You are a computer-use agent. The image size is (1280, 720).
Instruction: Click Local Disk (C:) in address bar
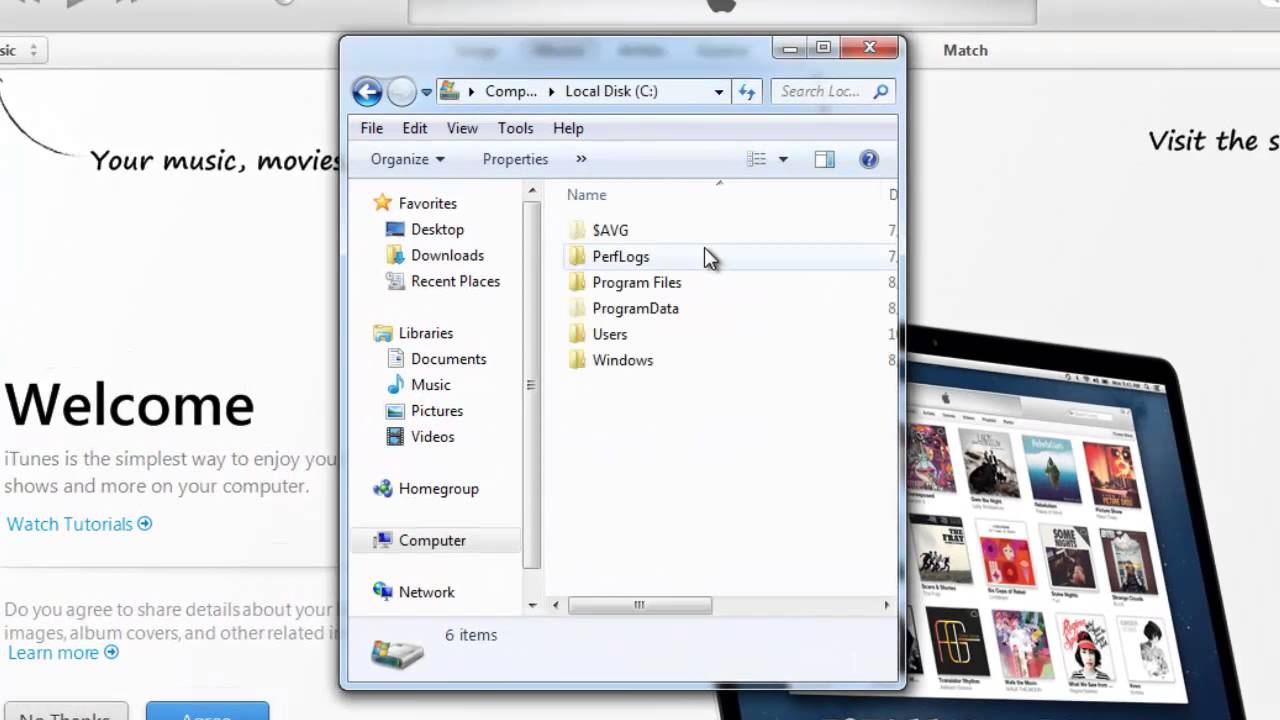coord(611,91)
